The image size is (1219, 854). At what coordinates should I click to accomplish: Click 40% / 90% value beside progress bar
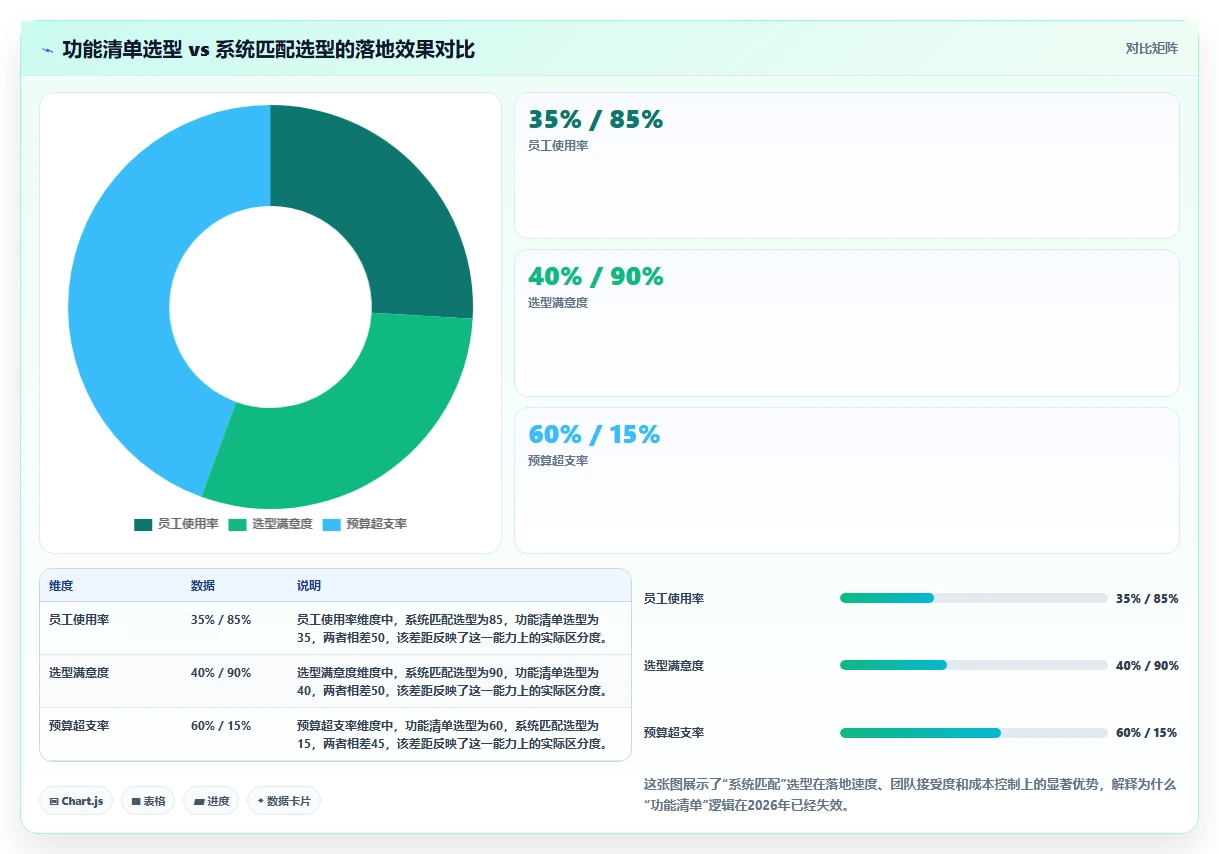1147,665
